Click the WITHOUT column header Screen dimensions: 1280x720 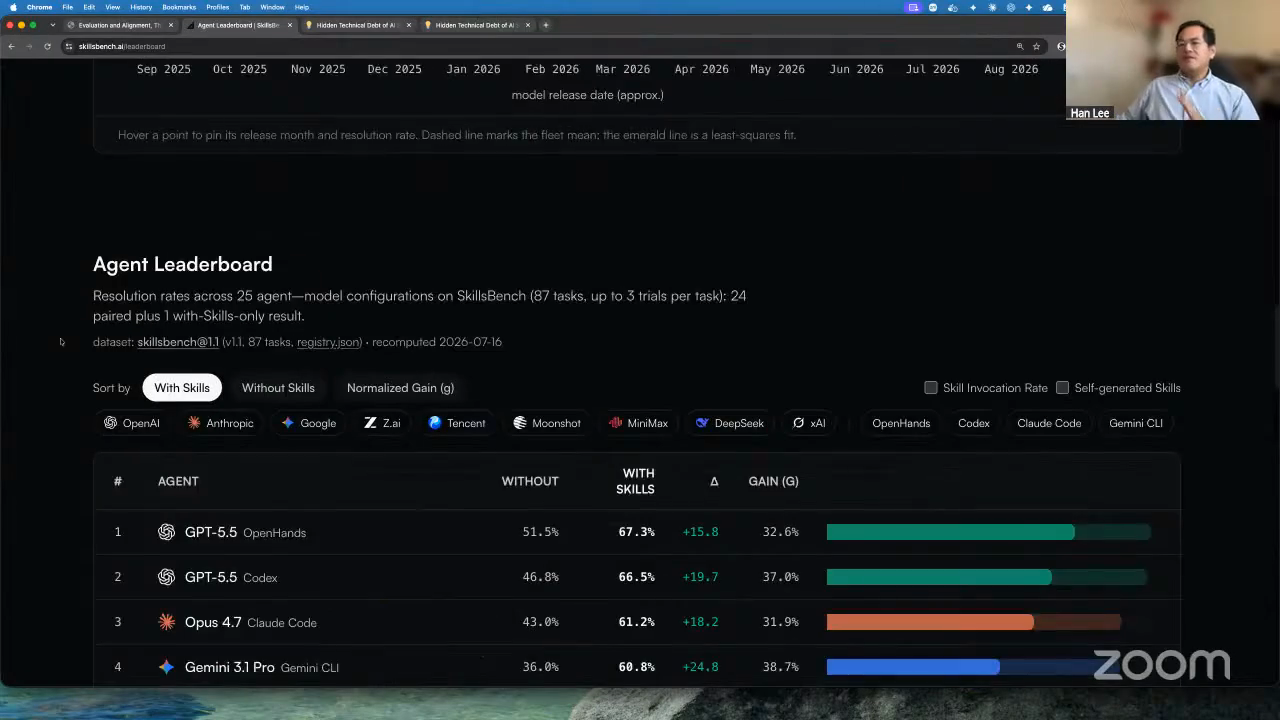click(x=530, y=481)
